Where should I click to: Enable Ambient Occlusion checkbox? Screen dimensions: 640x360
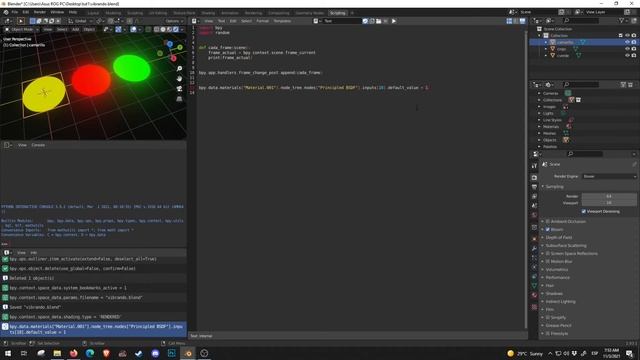[548, 221]
